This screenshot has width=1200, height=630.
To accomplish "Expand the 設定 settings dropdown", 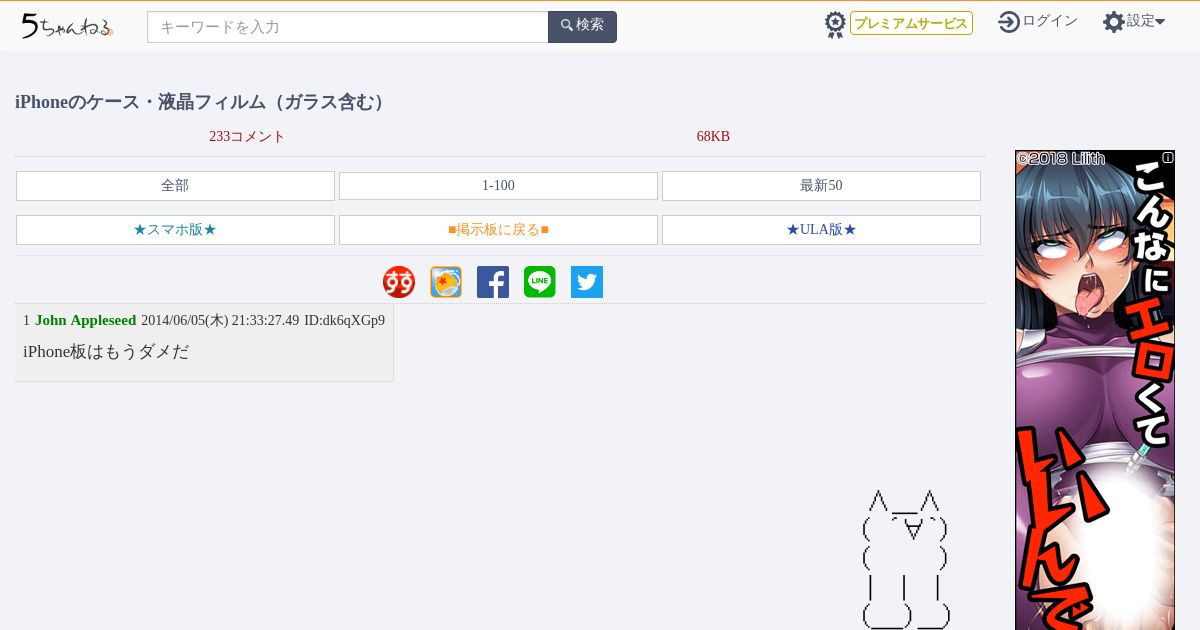I will tap(1146, 21).
